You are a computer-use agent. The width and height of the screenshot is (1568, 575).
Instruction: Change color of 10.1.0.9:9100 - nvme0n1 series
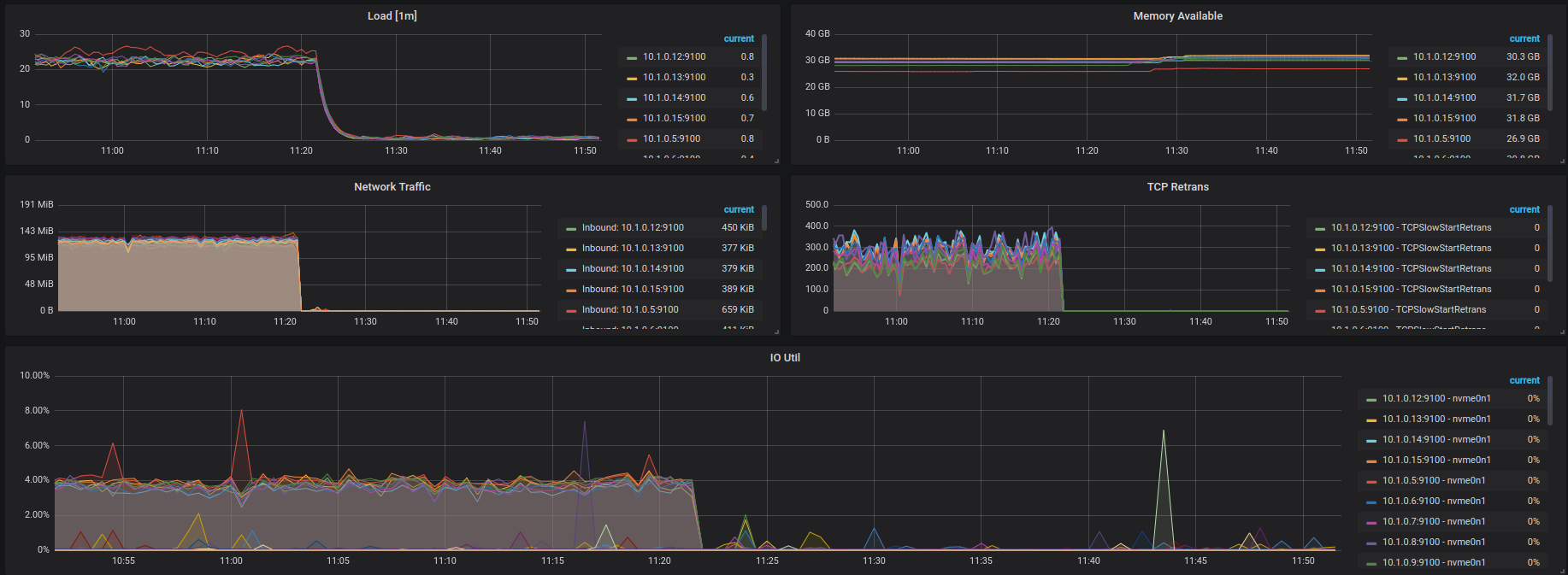pyautogui.click(x=1371, y=563)
